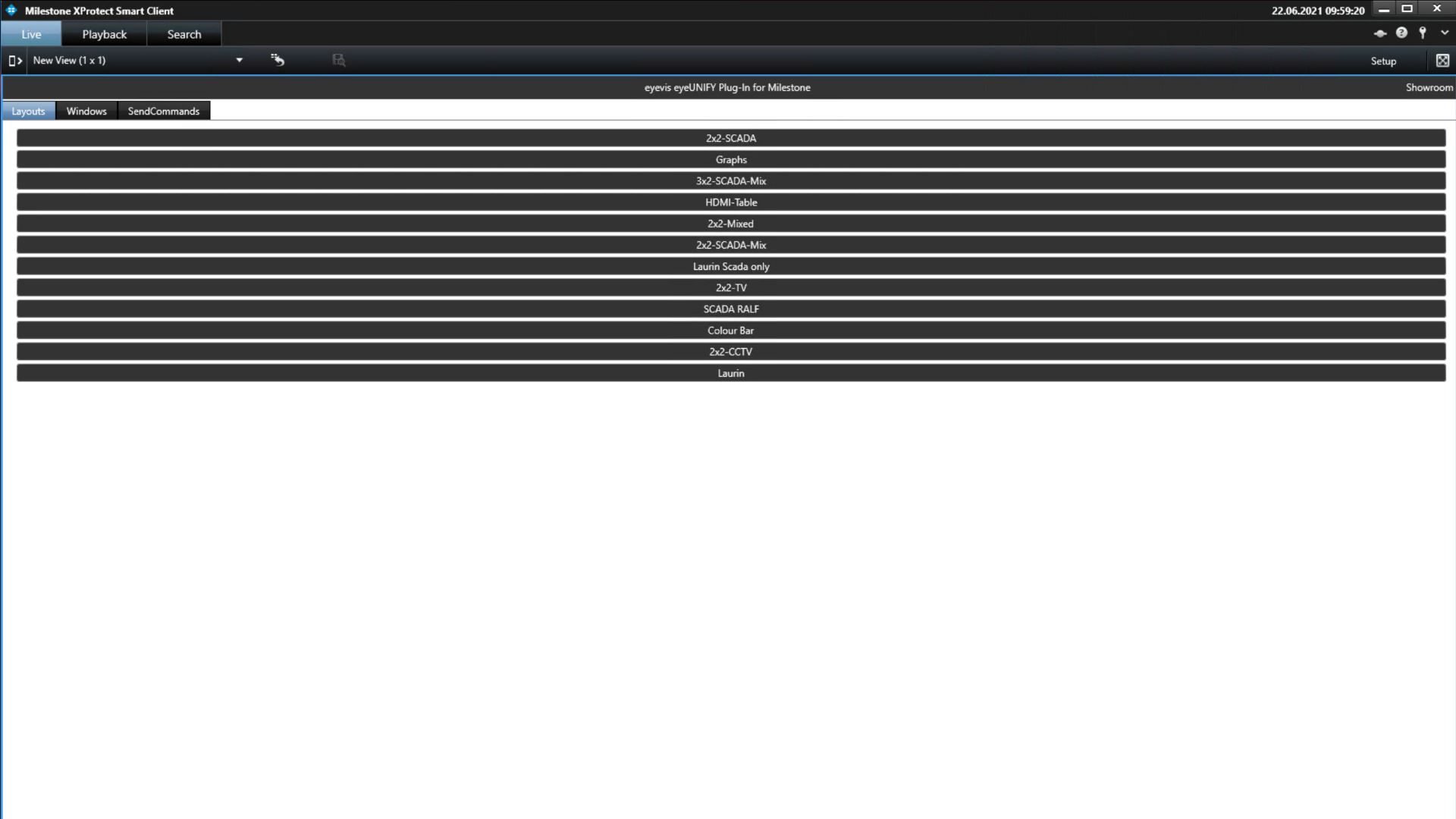
Task: Select the Layouts plug-in tab
Action: click(x=29, y=111)
